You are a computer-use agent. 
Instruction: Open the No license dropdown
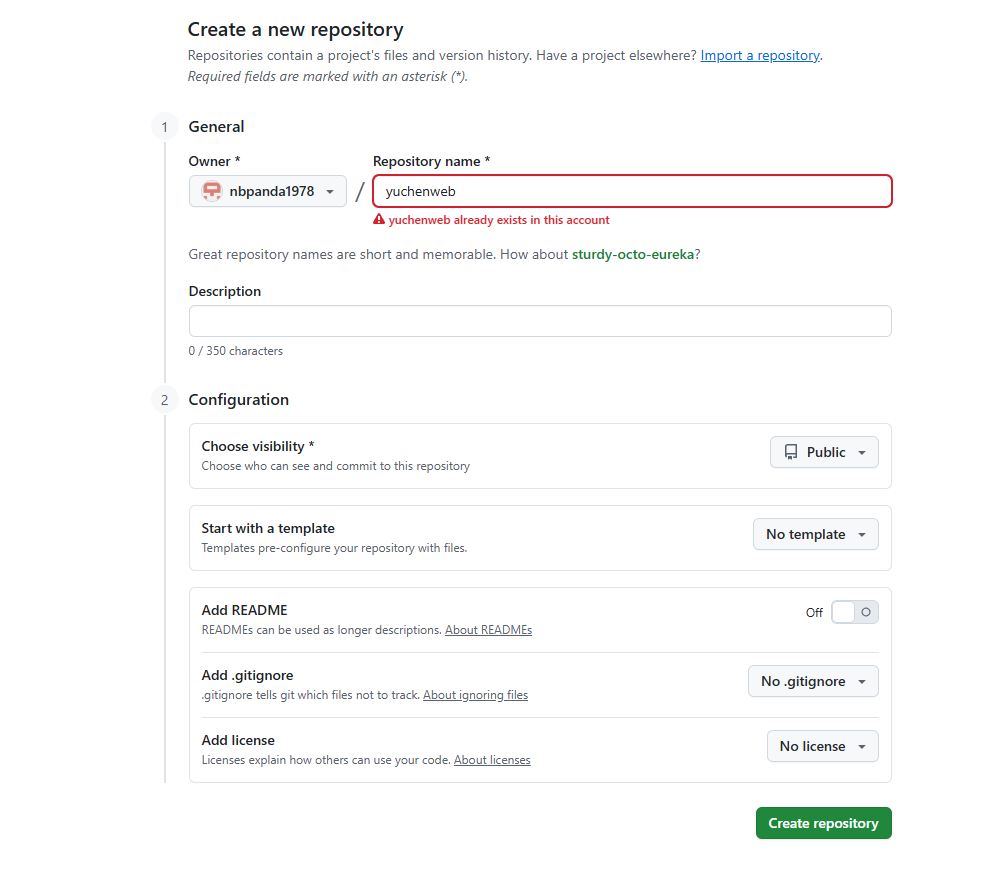822,746
